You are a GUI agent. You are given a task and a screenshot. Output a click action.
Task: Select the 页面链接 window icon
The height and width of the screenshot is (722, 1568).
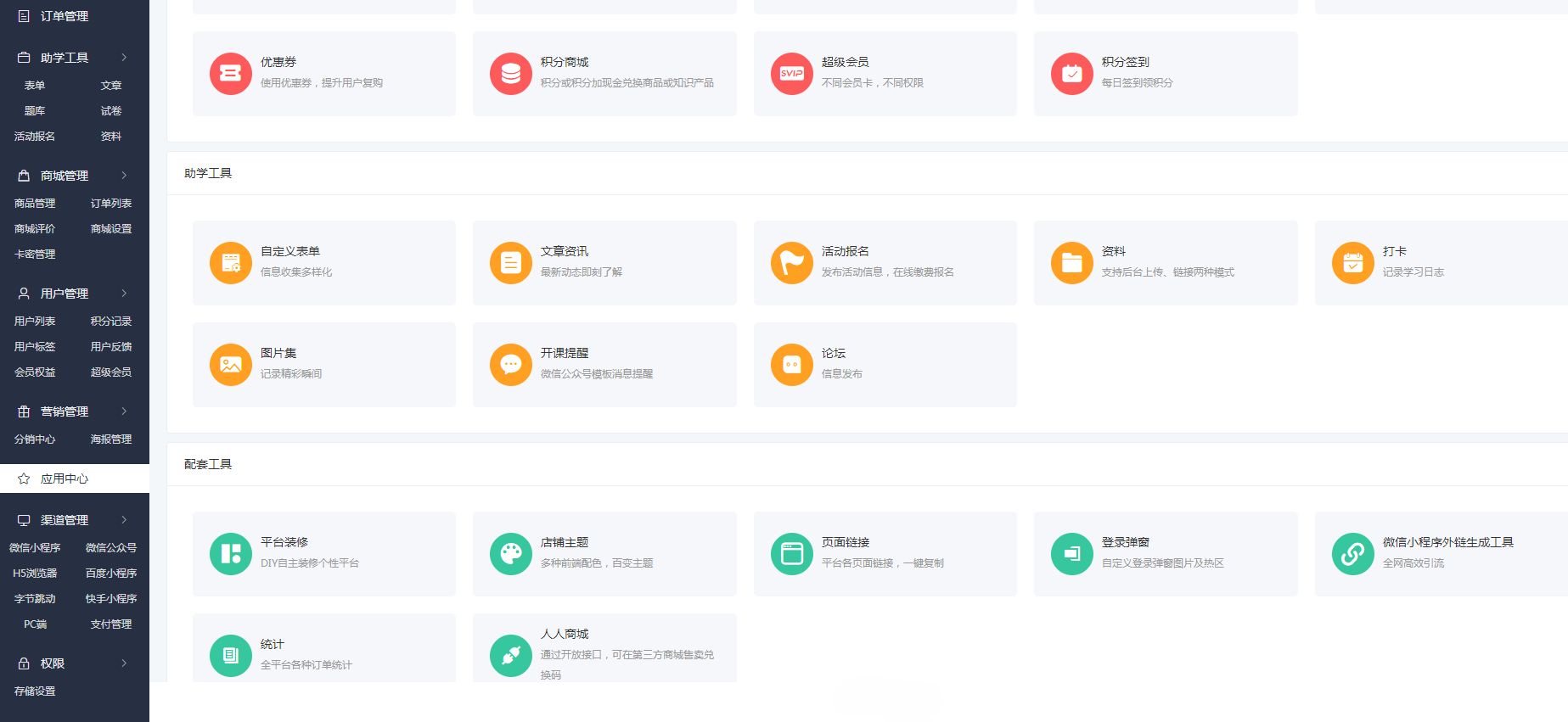point(792,554)
